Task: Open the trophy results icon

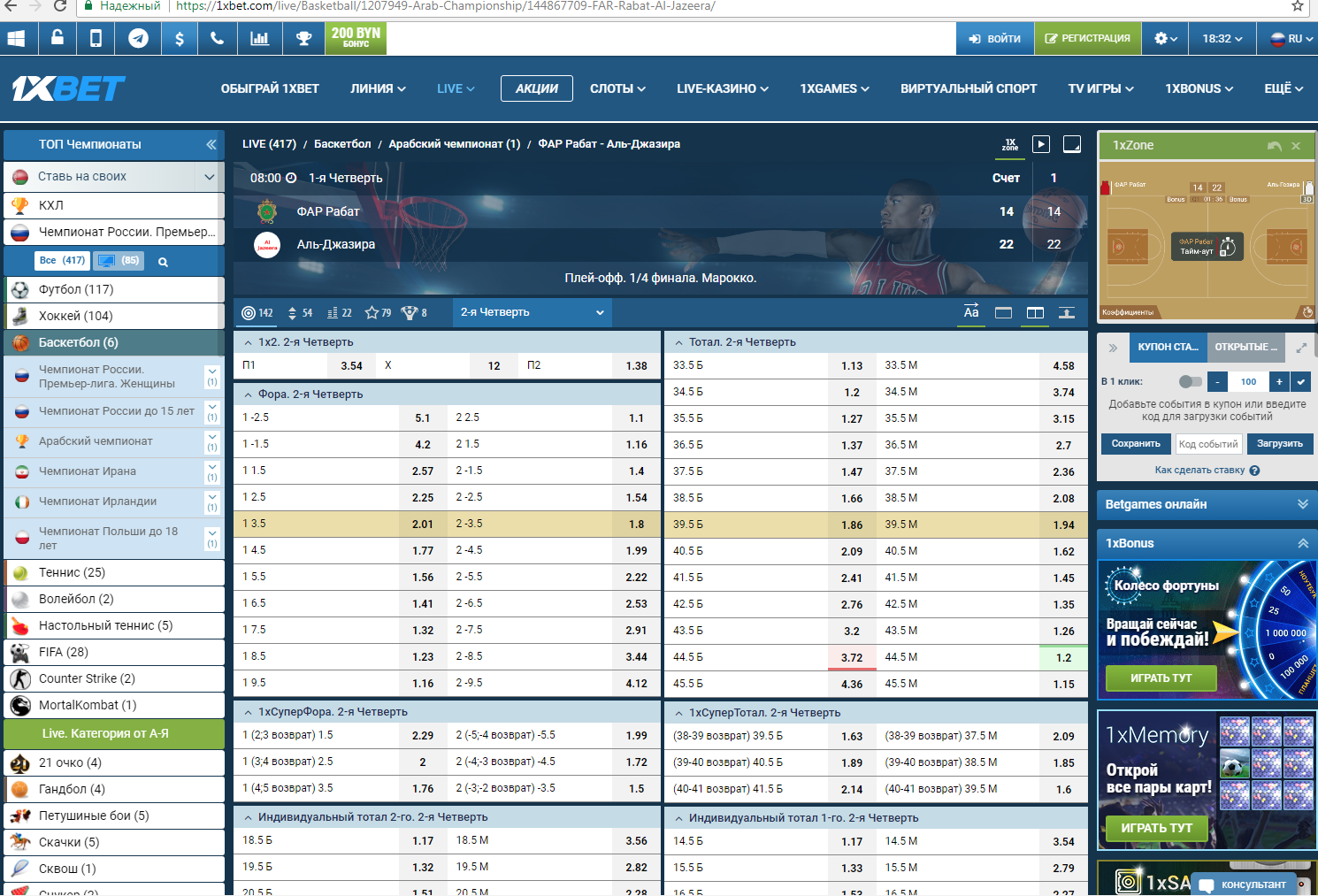Action: click(303, 38)
